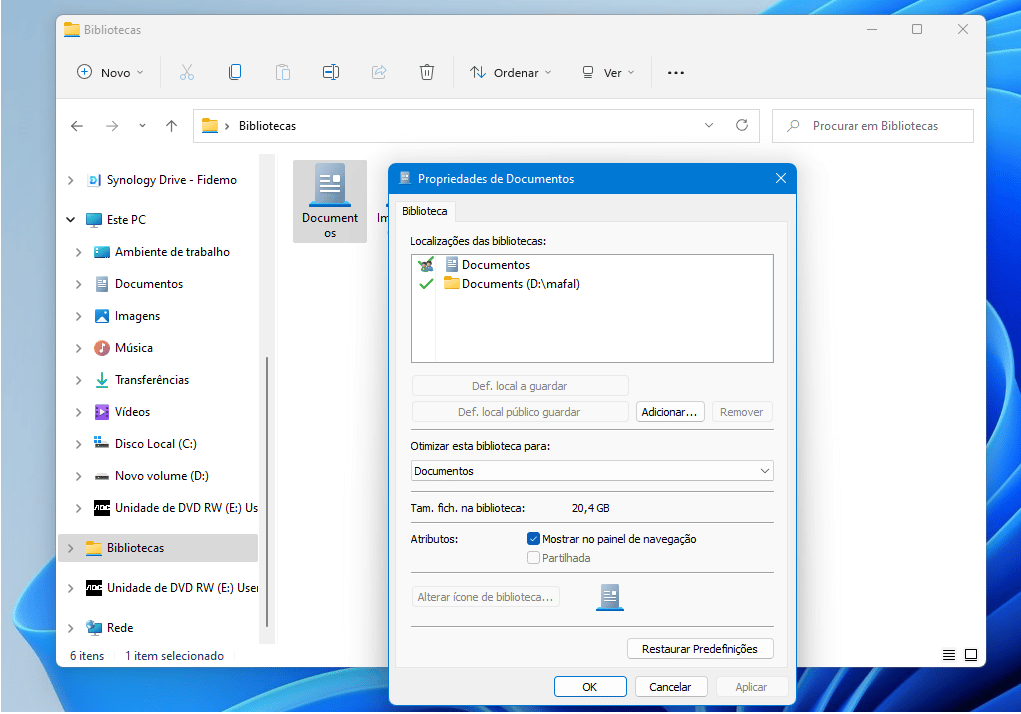This screenshot has height=714, width=1021.
Task: Click the Cut scissors icon in toolbar
Action: click(187, 72)
